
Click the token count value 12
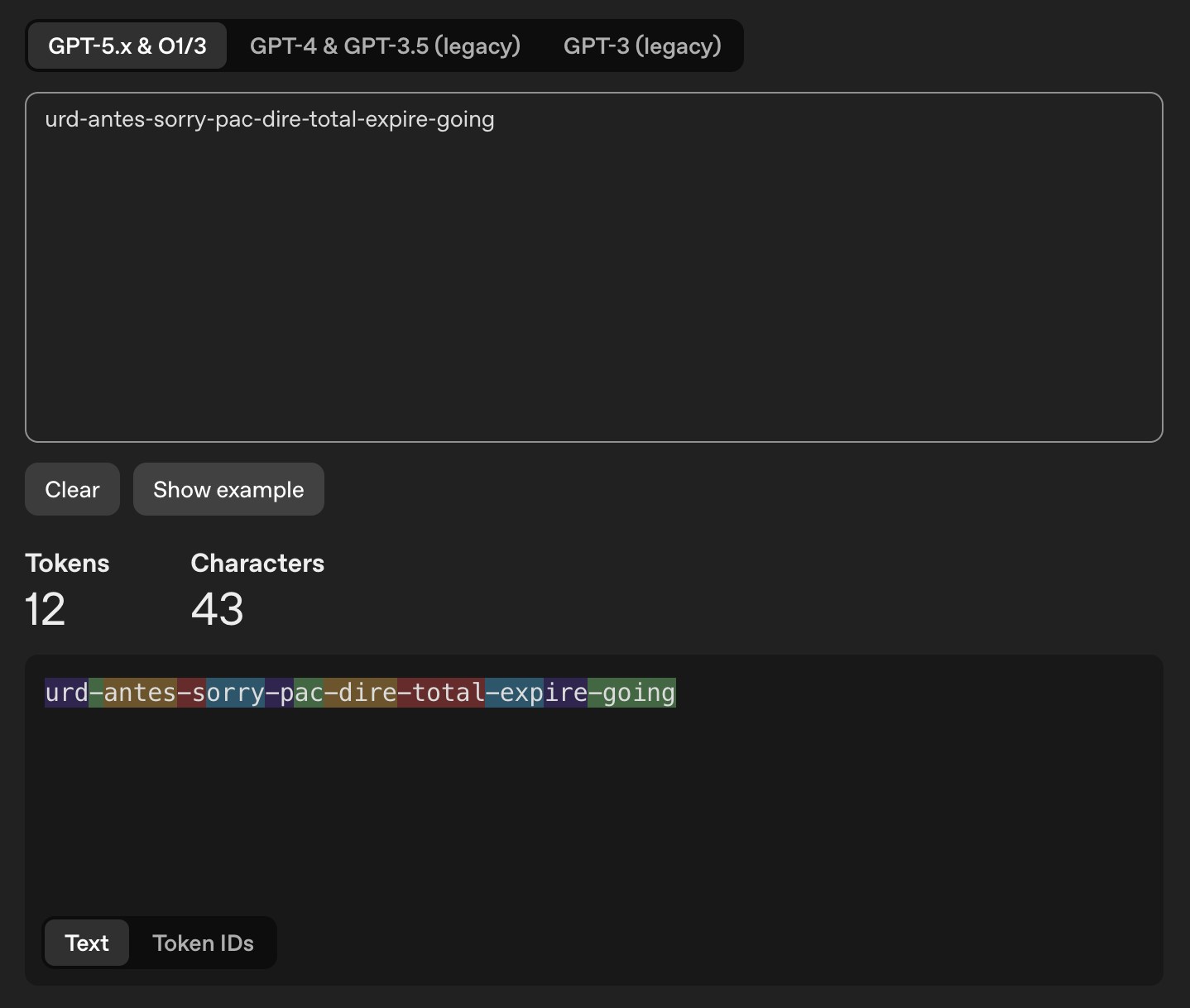point(45,609)
